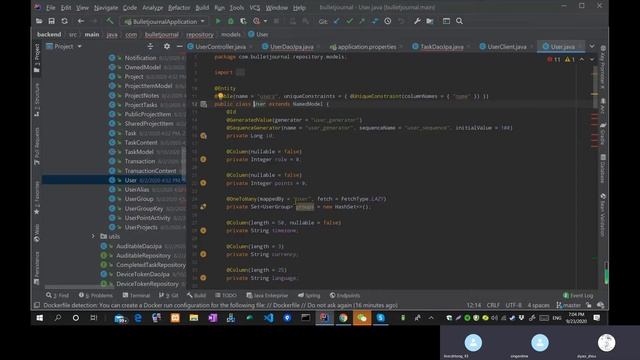Open the VCS menu
Viewport: 640px width, 360px height.
click(255, 7)
